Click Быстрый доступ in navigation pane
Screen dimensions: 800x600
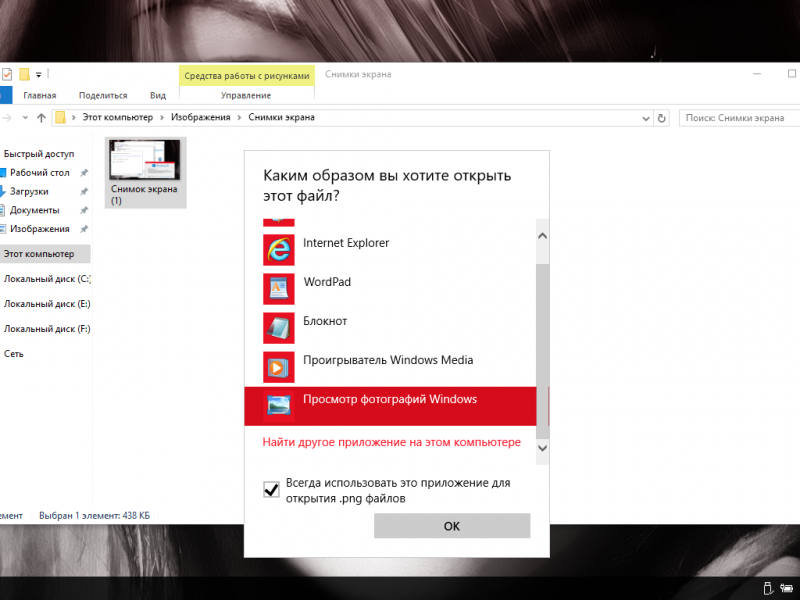click(x=39, y=154)
